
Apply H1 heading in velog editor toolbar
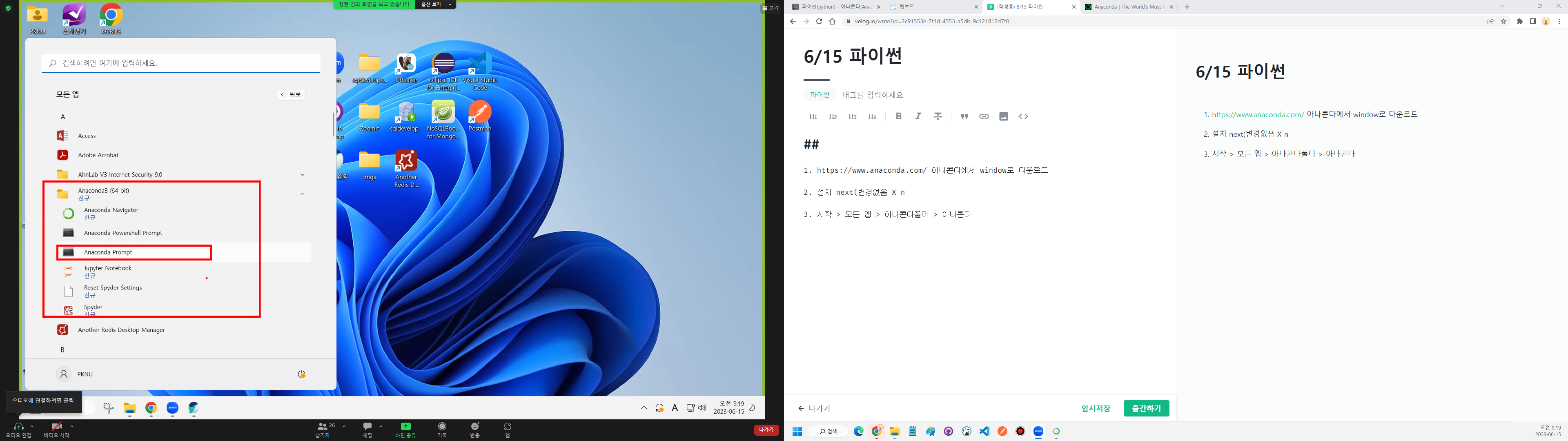click(813, 116)
